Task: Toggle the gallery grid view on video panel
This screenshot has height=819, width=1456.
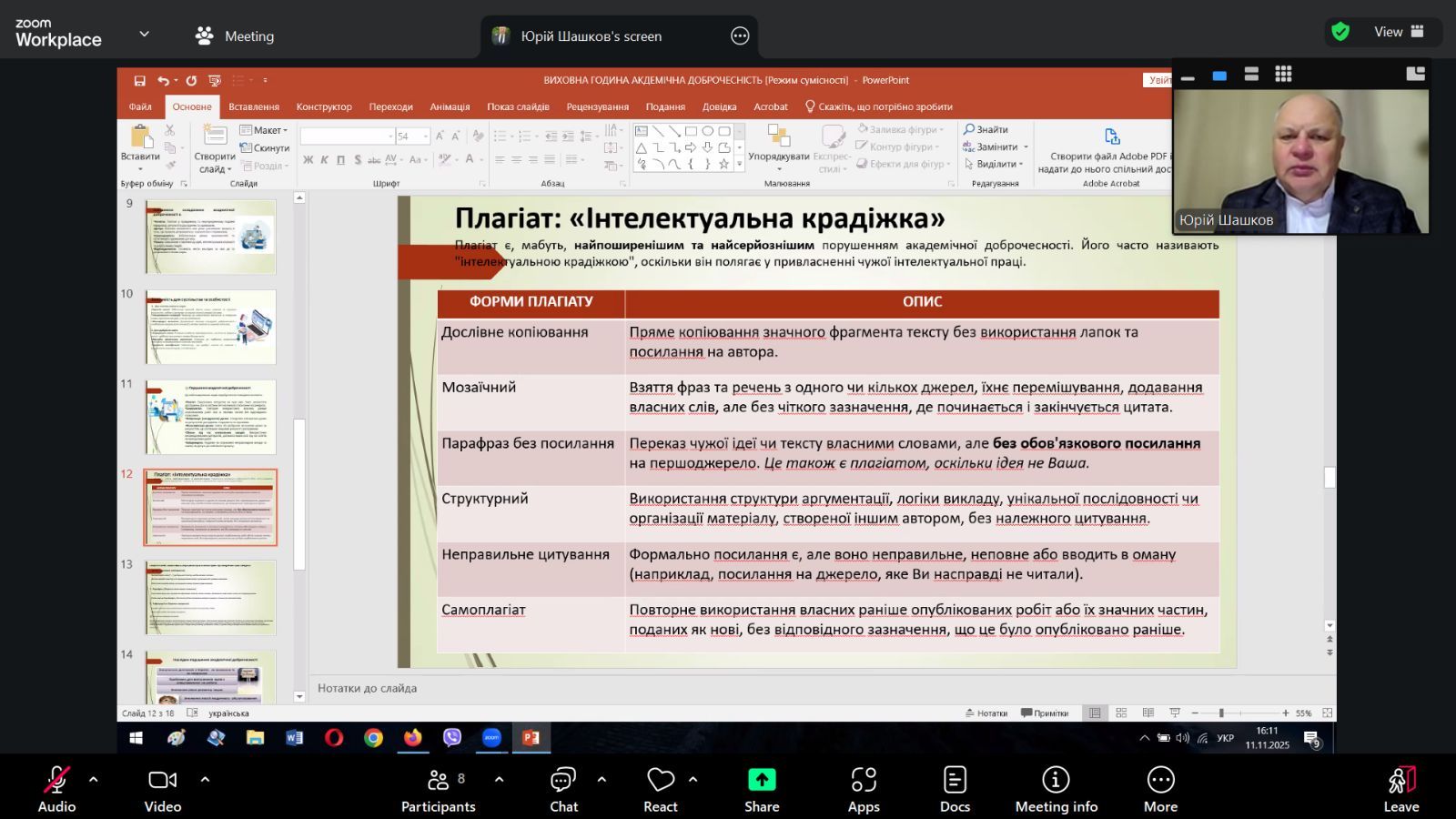Action: pos(1283,75)
